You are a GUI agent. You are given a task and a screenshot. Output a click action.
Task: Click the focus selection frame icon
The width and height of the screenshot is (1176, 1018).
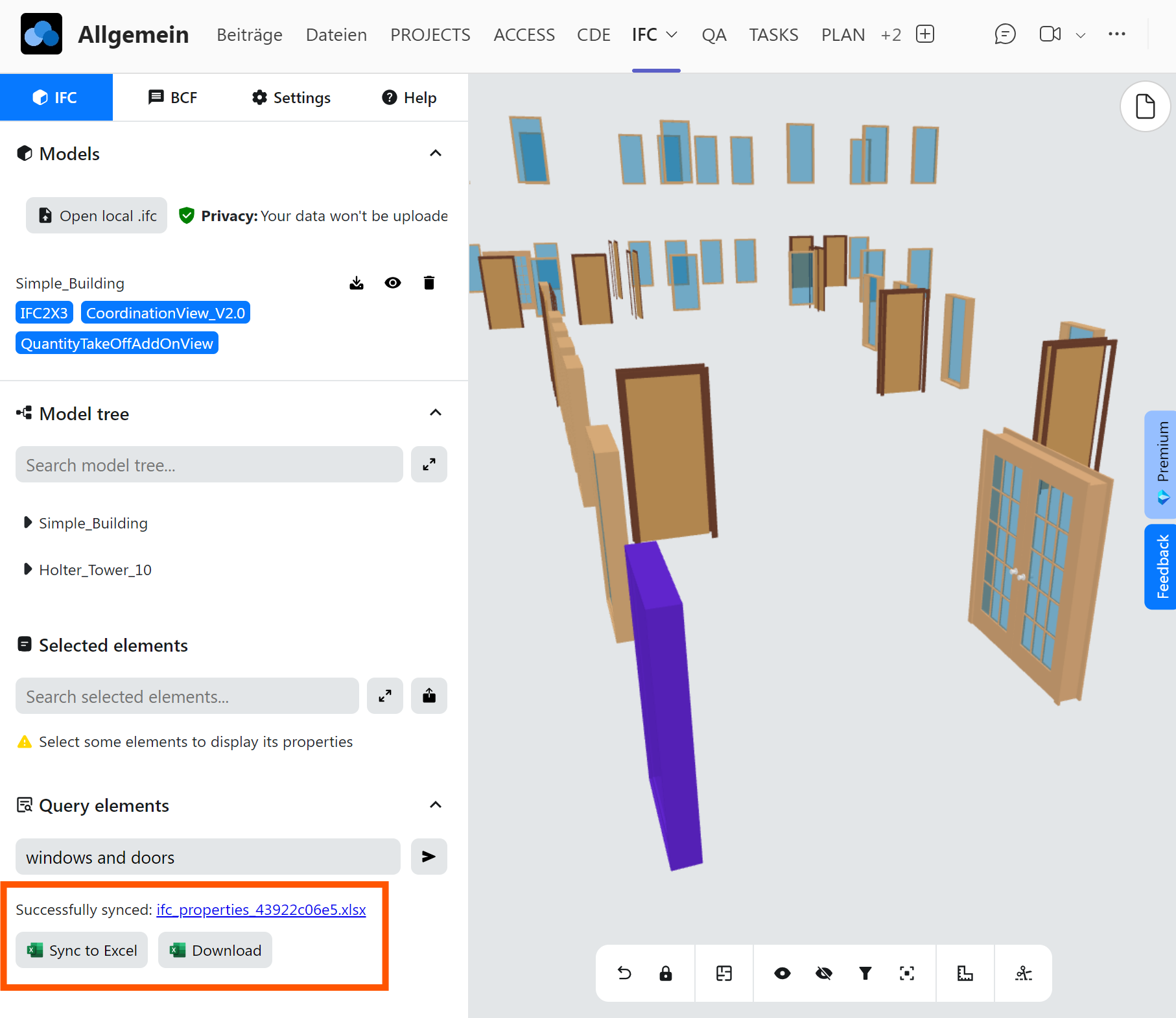(x=907, y=973)
